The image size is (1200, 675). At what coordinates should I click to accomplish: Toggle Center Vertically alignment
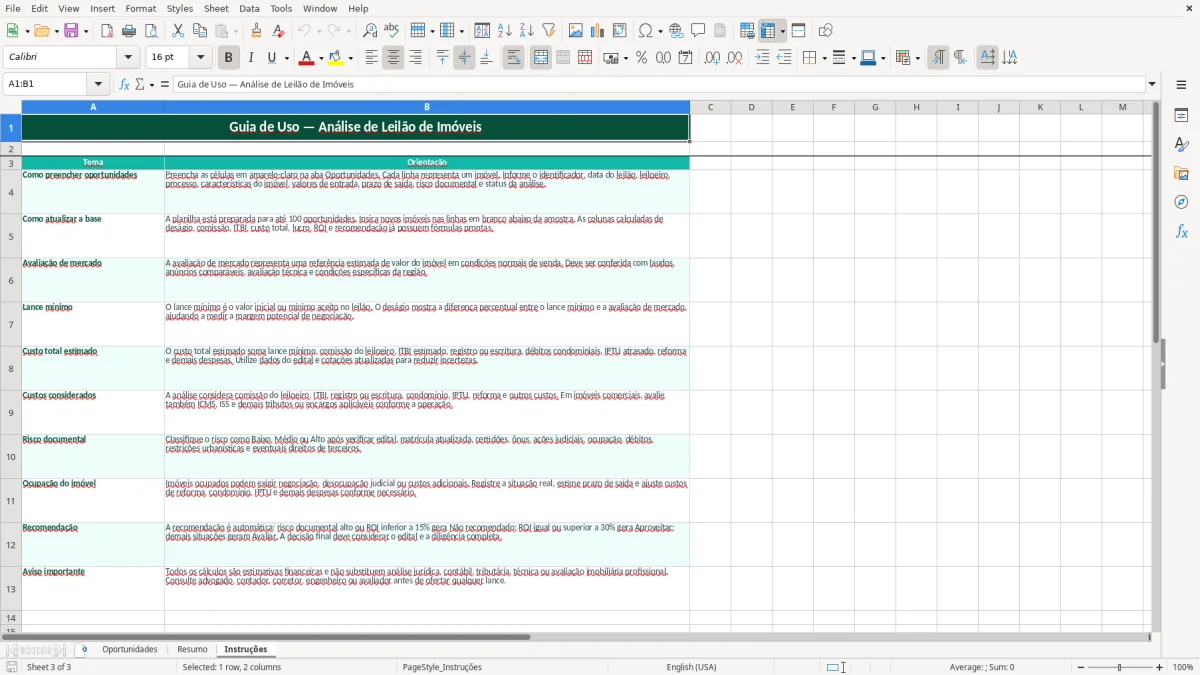(x=464, y=58)
